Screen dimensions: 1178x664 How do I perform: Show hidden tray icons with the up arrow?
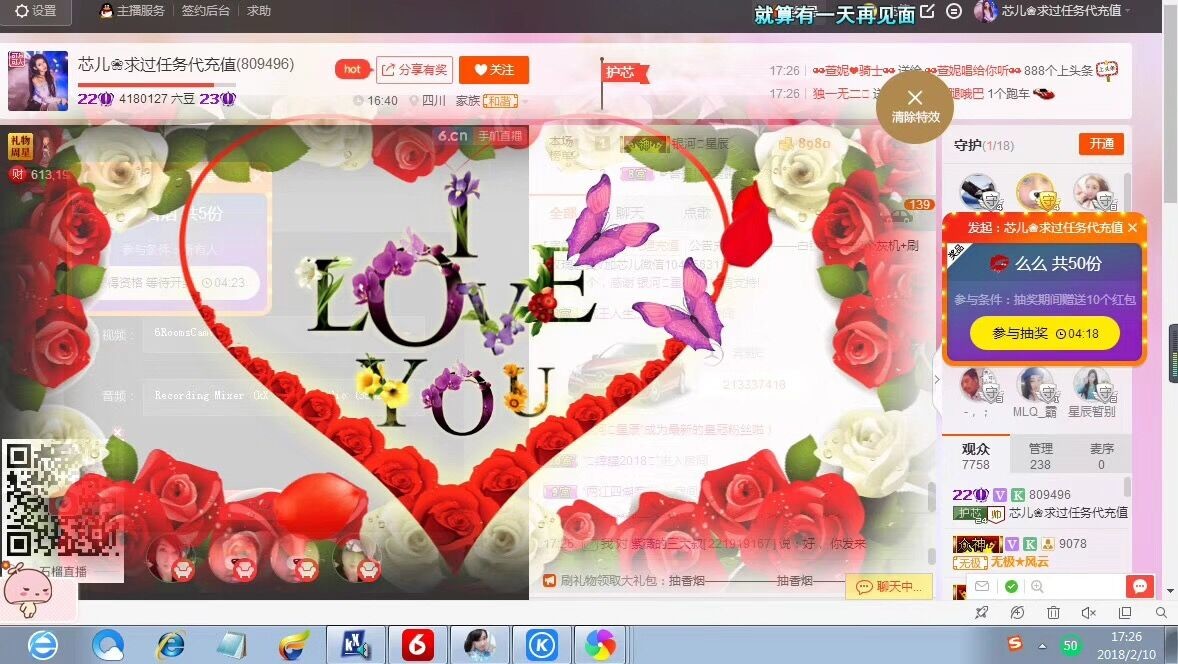[1042, 646]
